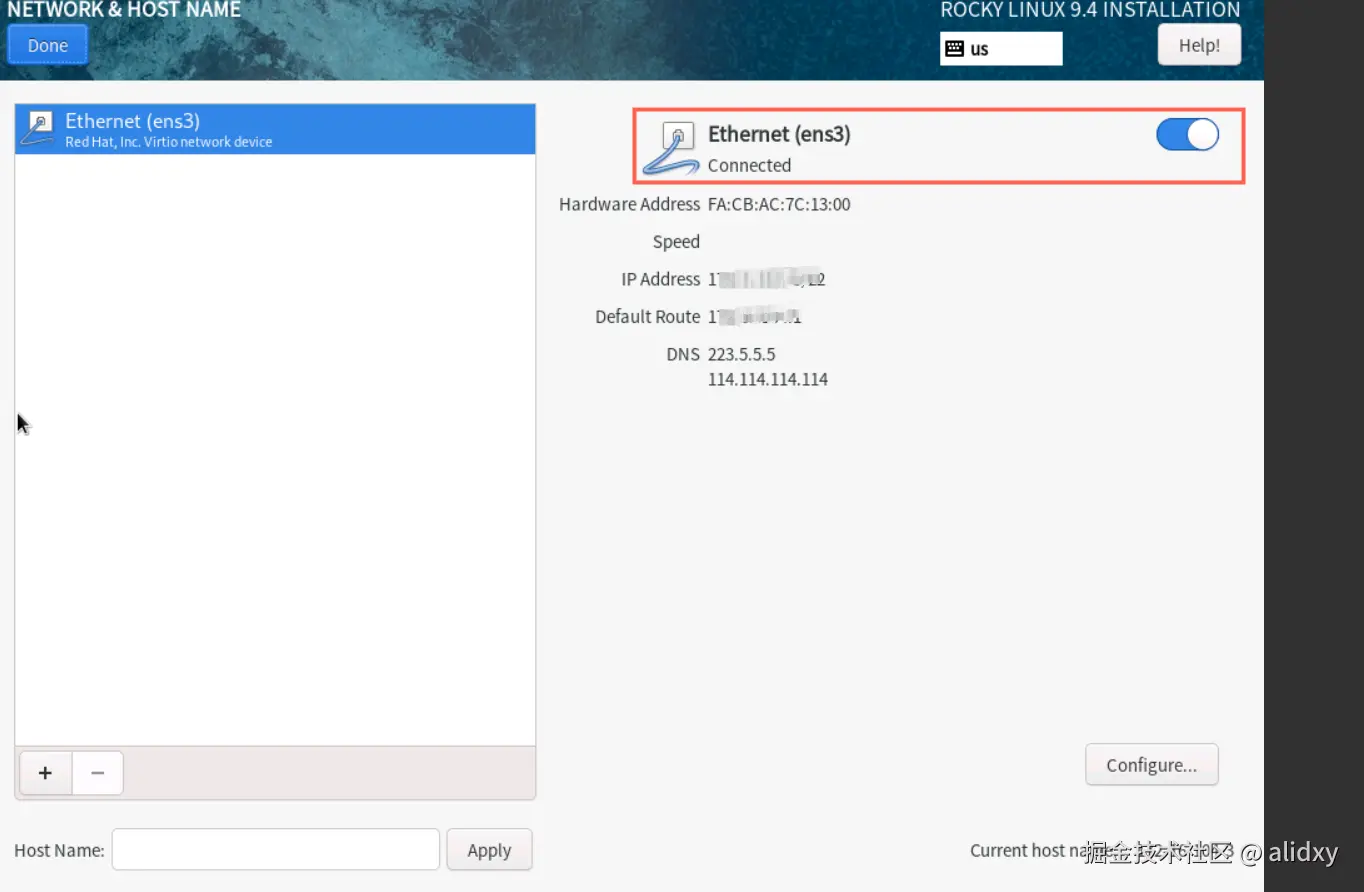Click 'Red Hat, Inc. Virtio network device' subtitle
The width and height of the screenshot is (1364, 892).
coord(169,142)
